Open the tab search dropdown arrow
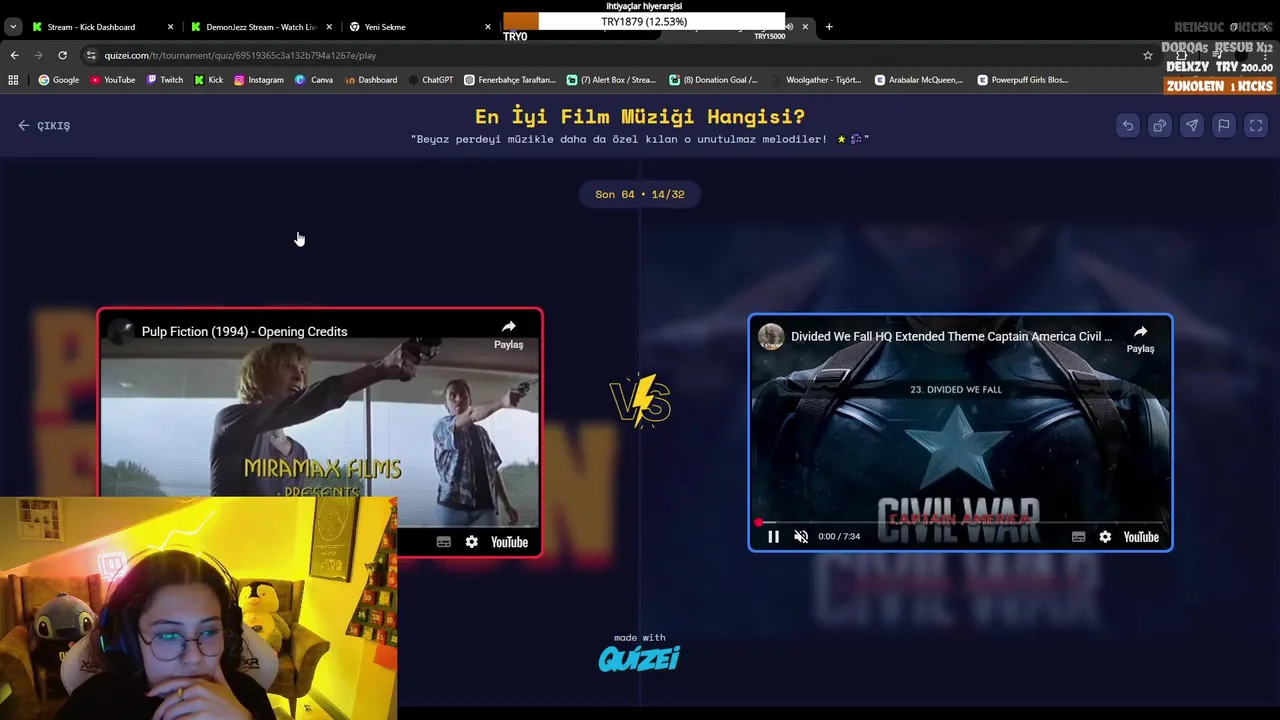1280x720 pixels. point(13,27)
